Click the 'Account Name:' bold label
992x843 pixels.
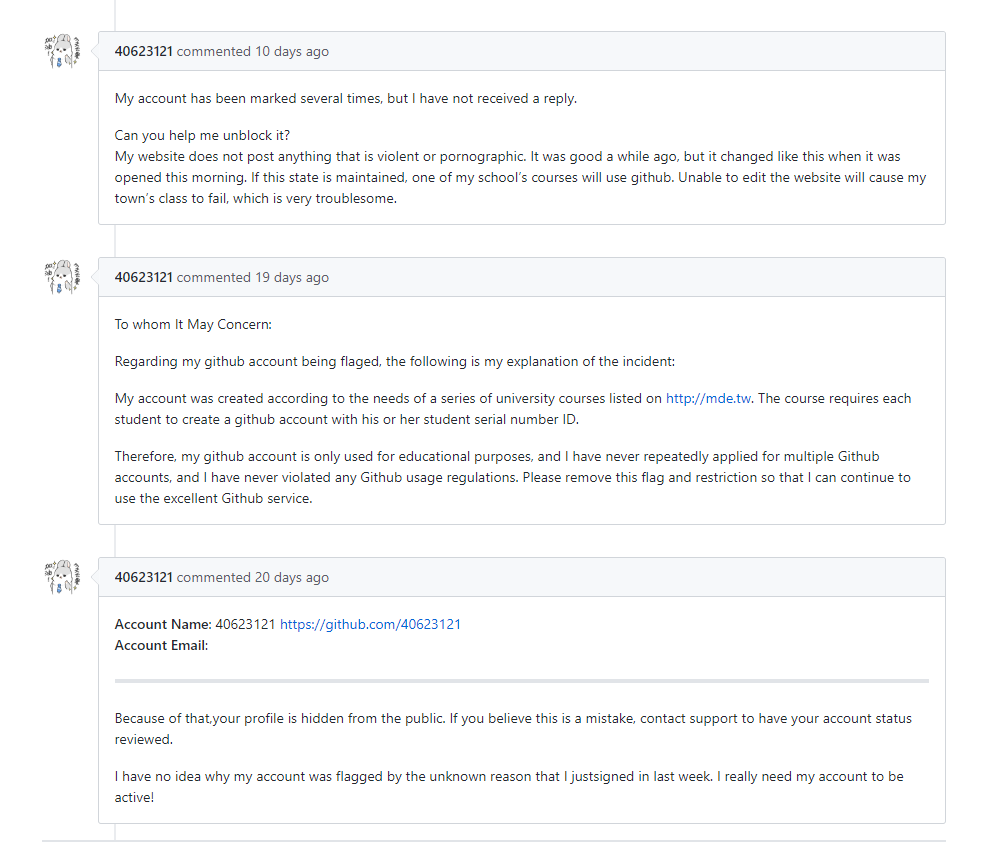coord(163,624)
